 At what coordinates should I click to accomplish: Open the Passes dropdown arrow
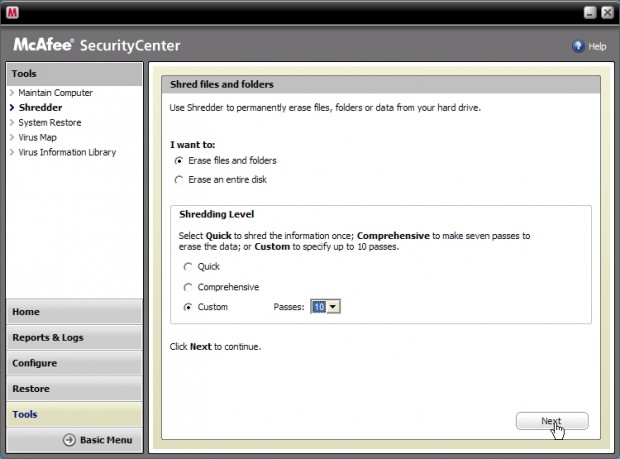click(x=333, y=307)
